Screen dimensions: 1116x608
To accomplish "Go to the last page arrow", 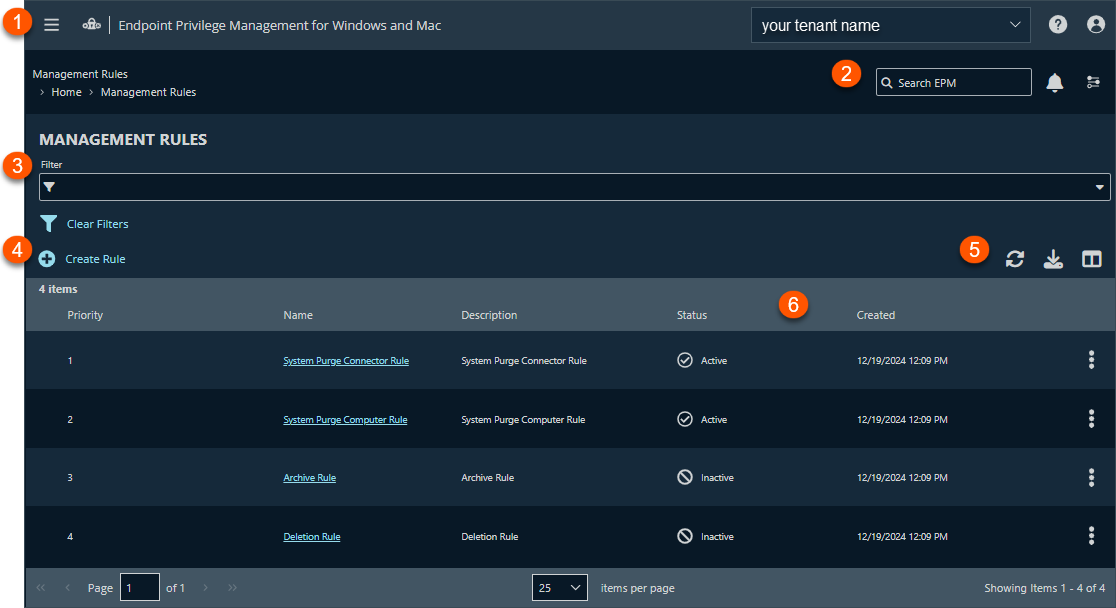I will [233, 587].
